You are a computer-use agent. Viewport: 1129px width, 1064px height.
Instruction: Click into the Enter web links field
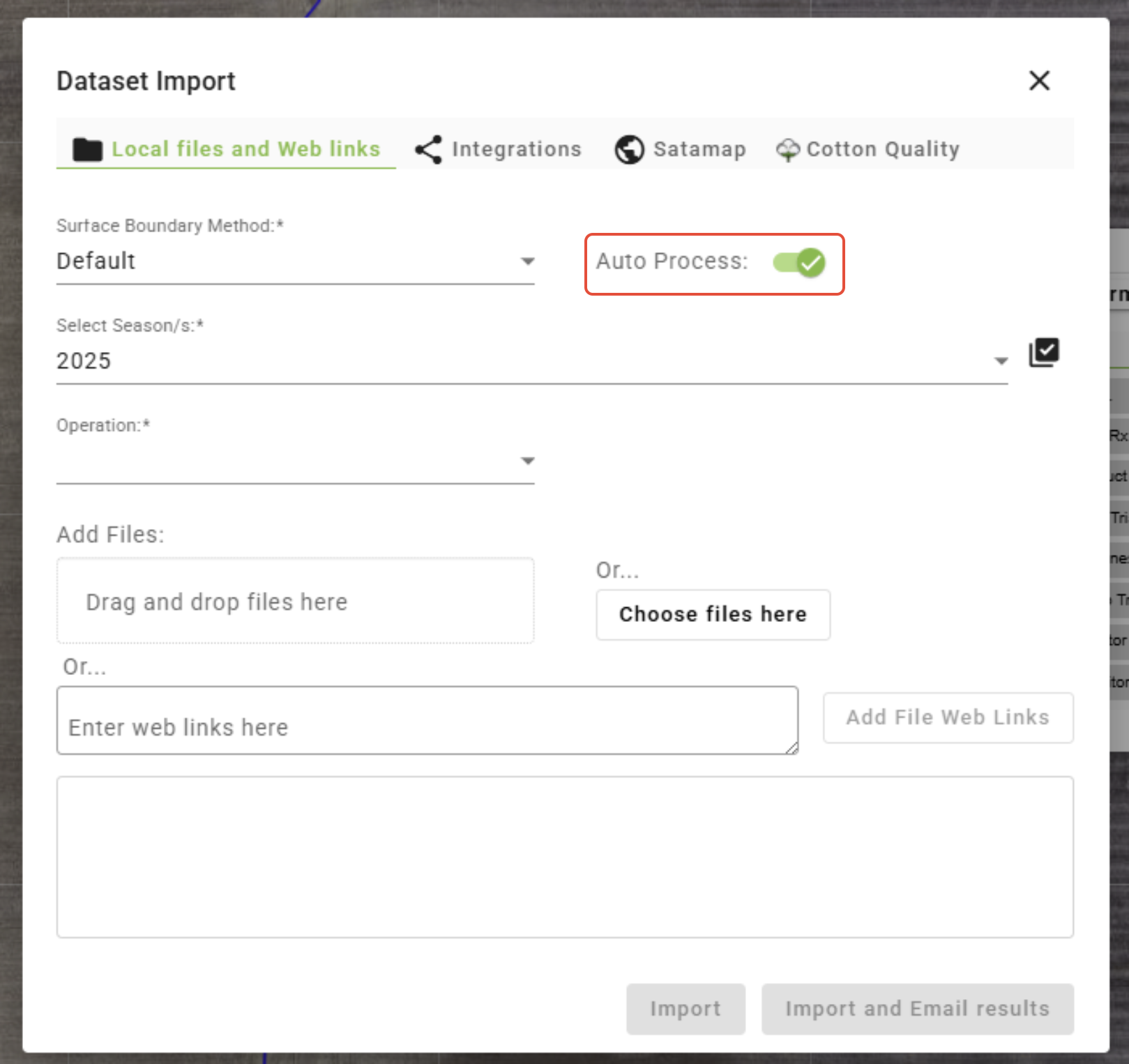click(x=427, y=720)
